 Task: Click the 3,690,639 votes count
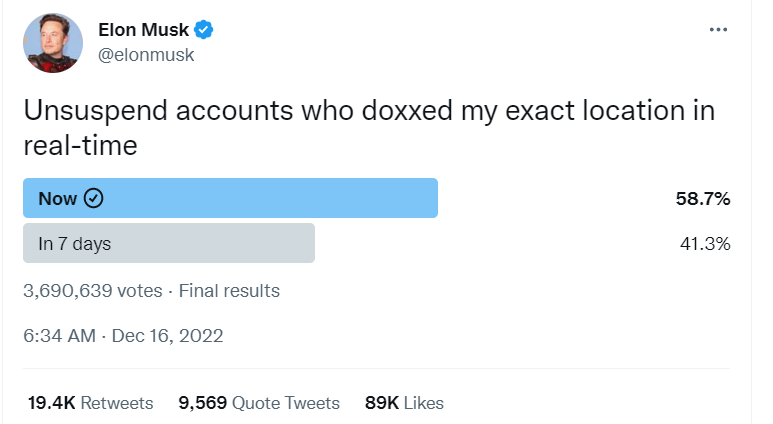point(93,291)
